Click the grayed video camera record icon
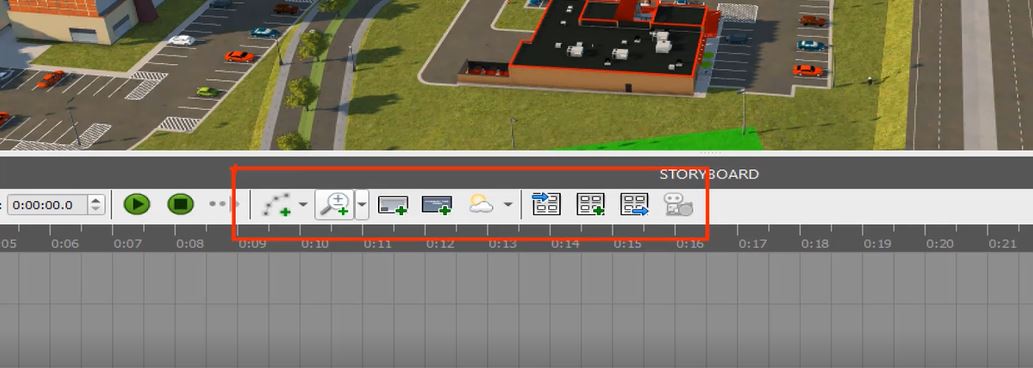Viewport: 1033px width, 368px height. [679, 205]
